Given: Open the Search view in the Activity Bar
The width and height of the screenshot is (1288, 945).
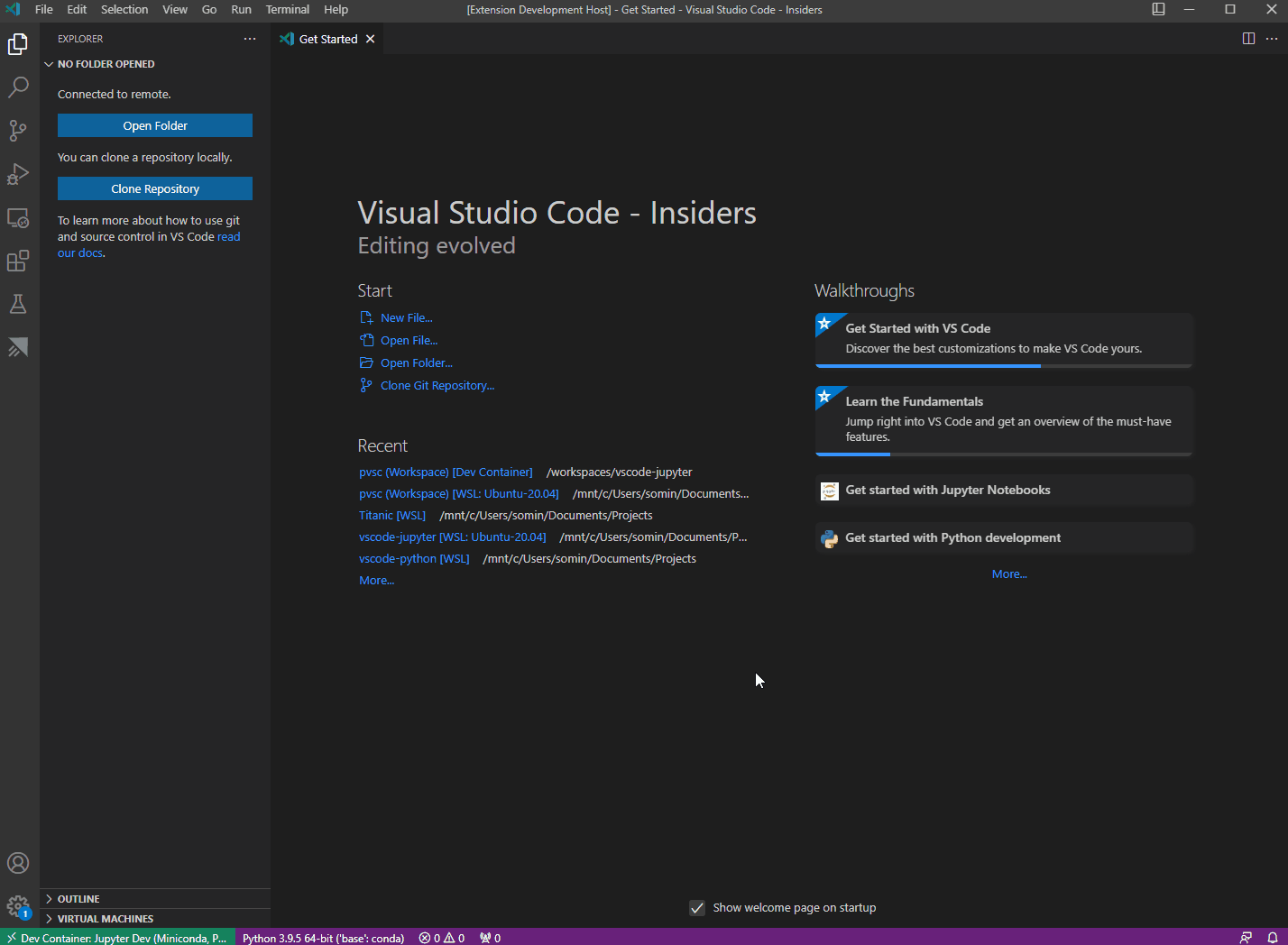Looking at the screenshot, I should click(x=18, y=87).
